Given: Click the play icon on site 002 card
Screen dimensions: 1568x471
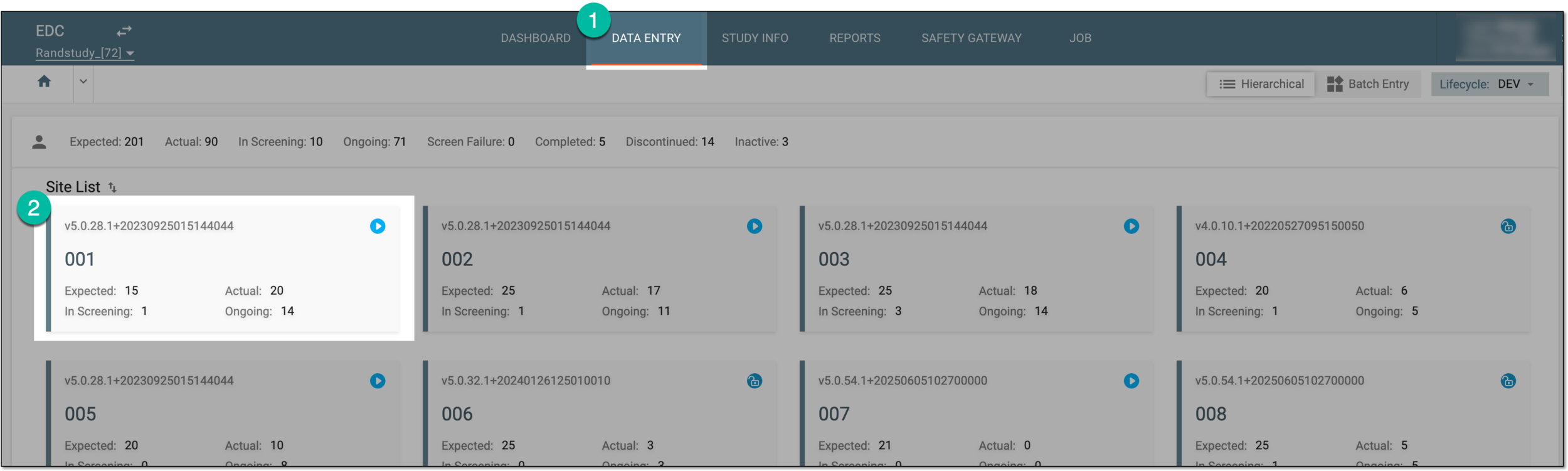Looking at the screenshot, I should [755, 226].
